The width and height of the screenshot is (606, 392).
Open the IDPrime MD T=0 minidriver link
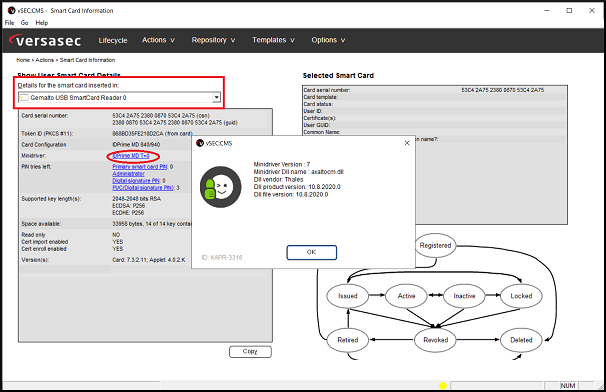[x=131, y=156]
